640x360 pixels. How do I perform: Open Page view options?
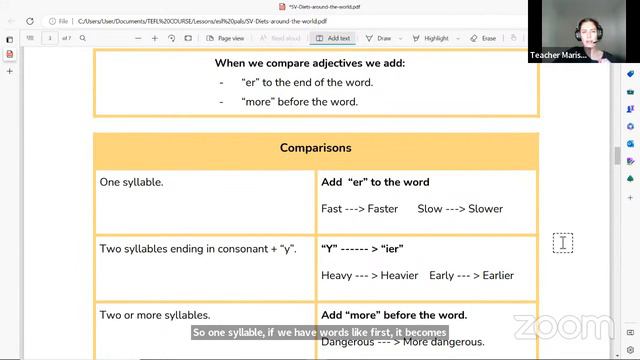[225, 38]
